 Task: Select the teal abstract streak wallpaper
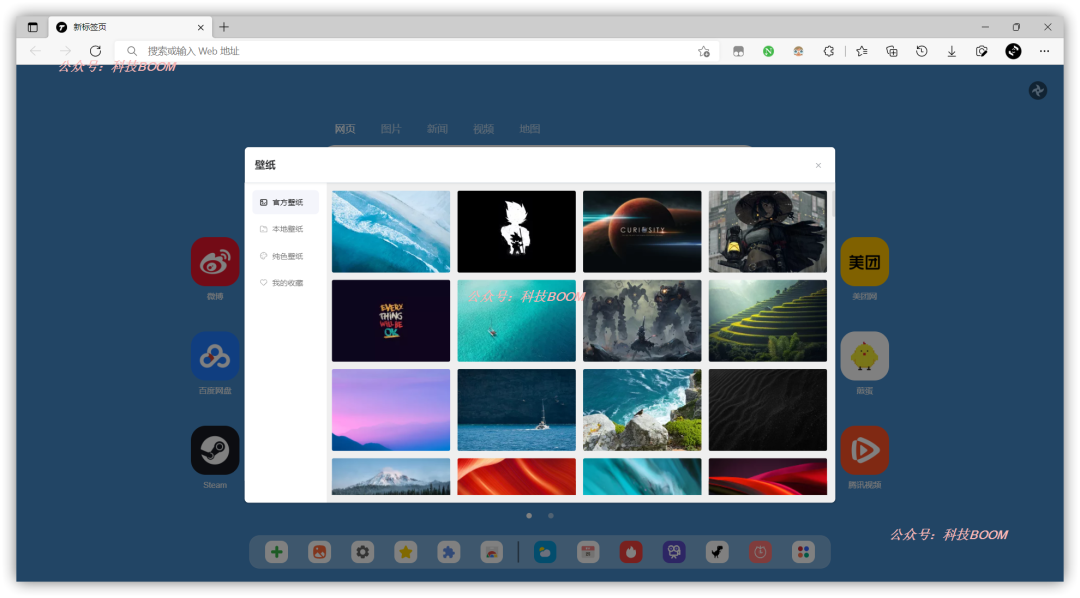click(x=642, y=477)
